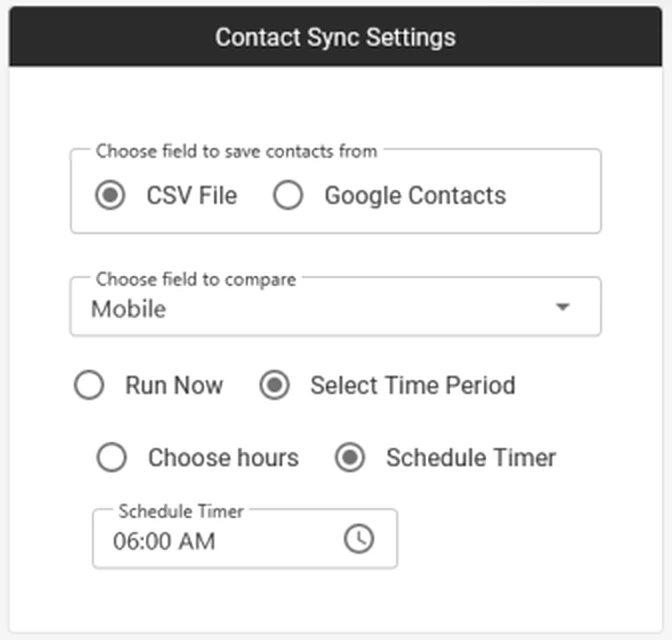
Task: Choose the Select Time Period option
Action: coord(274,385)
